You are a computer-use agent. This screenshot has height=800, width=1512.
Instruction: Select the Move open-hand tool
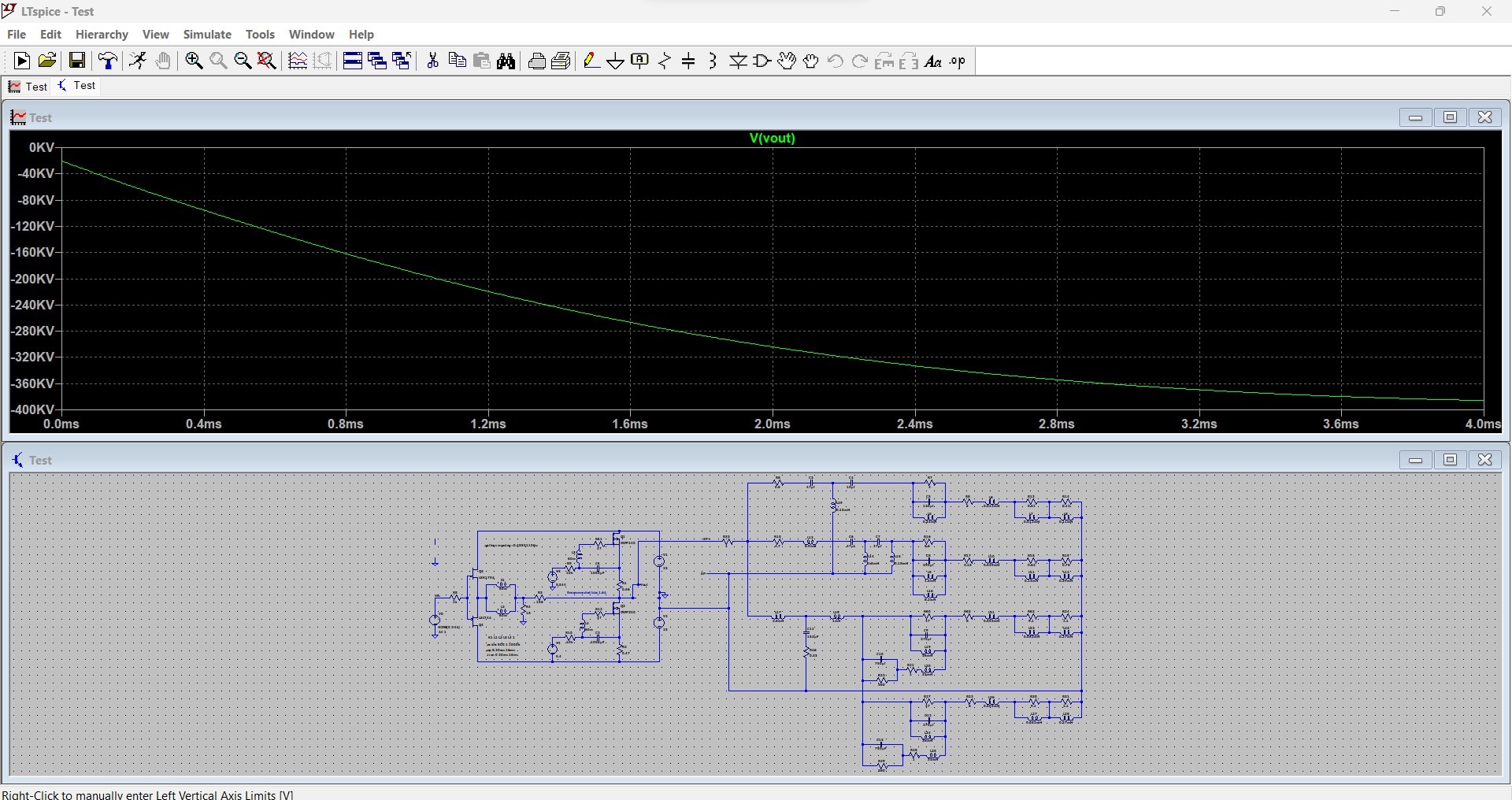787,61
